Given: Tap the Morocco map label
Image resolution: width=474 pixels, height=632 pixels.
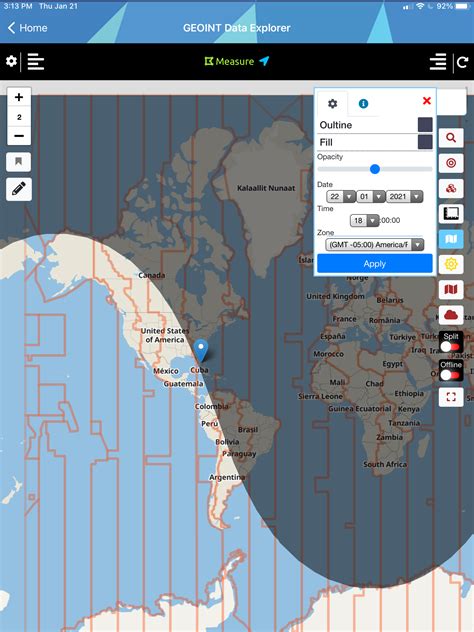Looking at the screenshot, I should (328, 354).
